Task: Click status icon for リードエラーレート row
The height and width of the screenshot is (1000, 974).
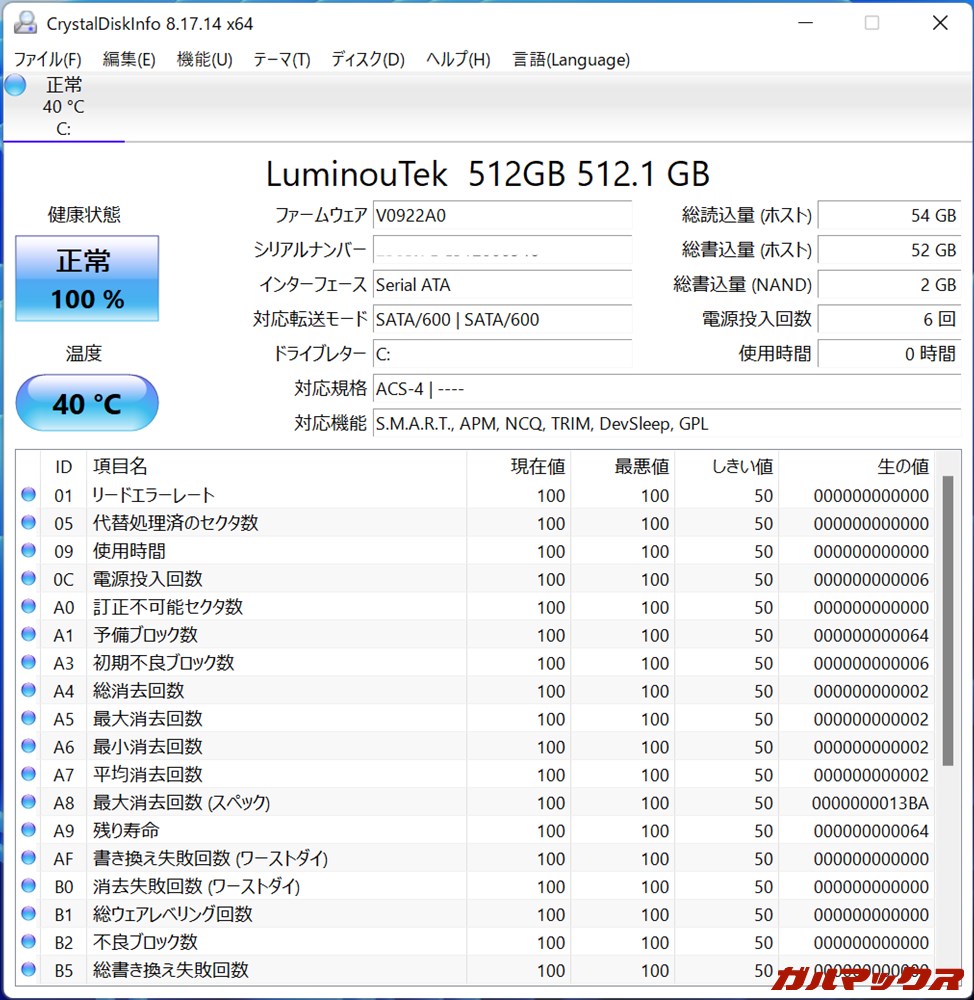Action: point(28,495)
